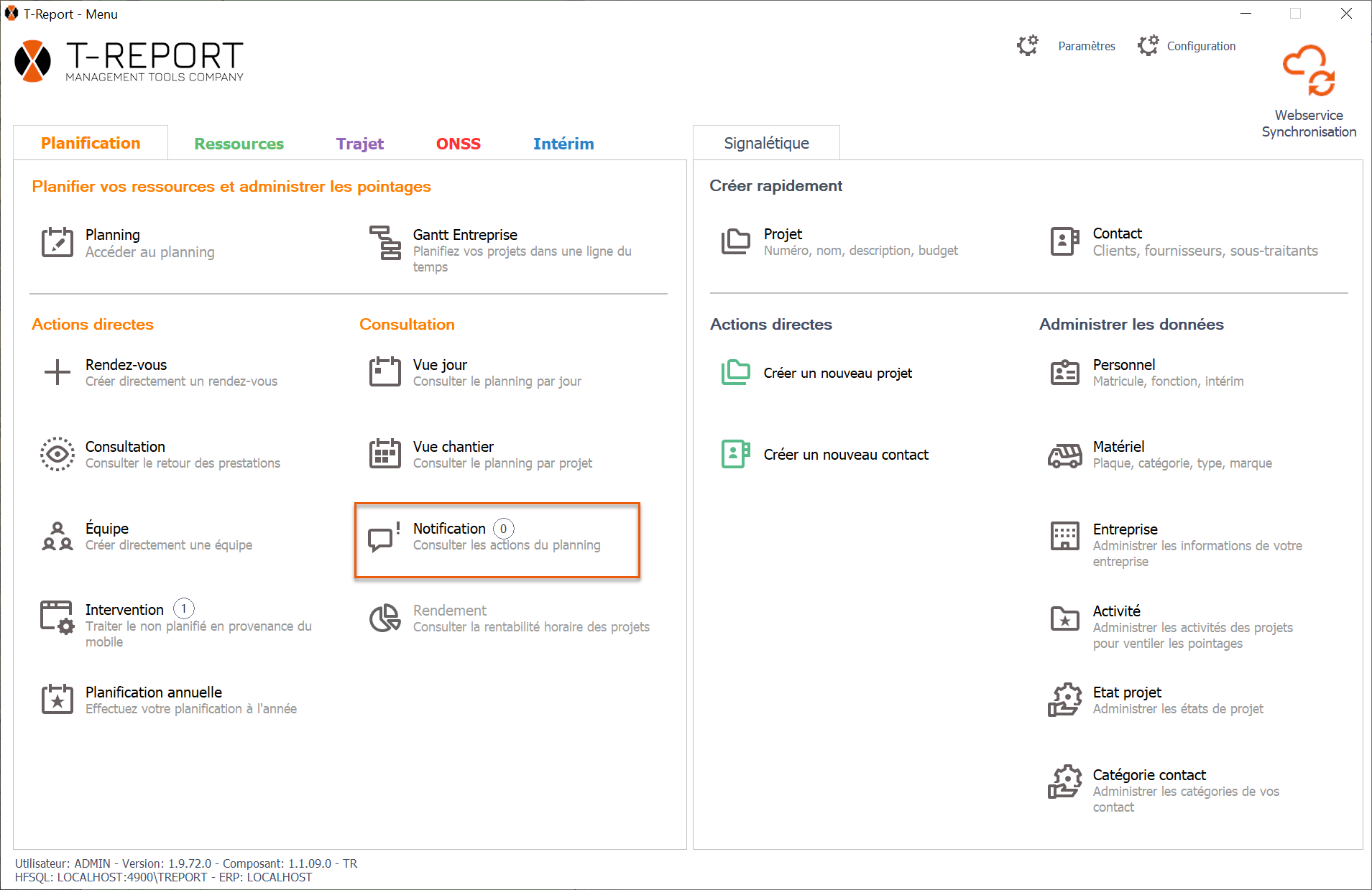
Task: Click the Équipe people icon
Action: pos(57,537)
